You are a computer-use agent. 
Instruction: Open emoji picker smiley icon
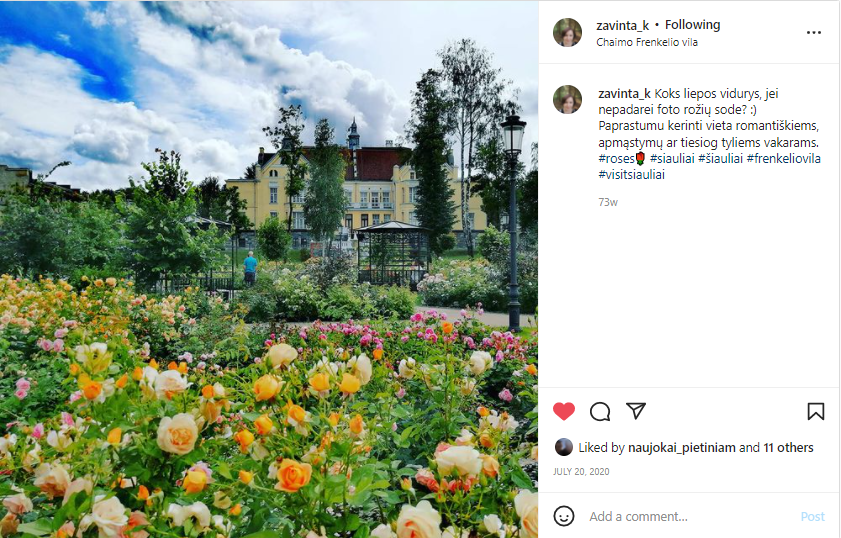[563, 516]
